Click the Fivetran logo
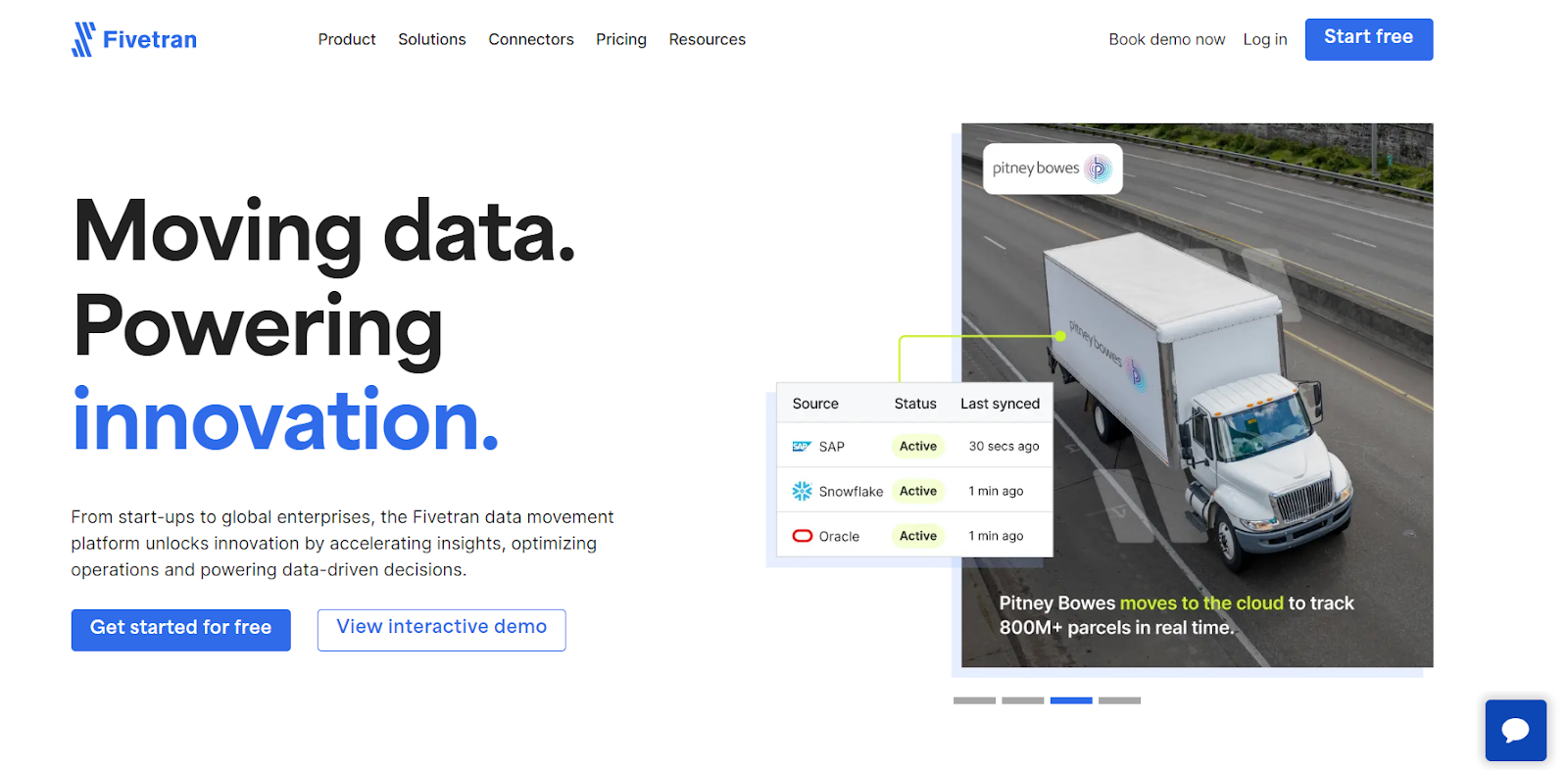Viewport: 1568px width, 770px height. pyautogui.click(x=134, y=39)
